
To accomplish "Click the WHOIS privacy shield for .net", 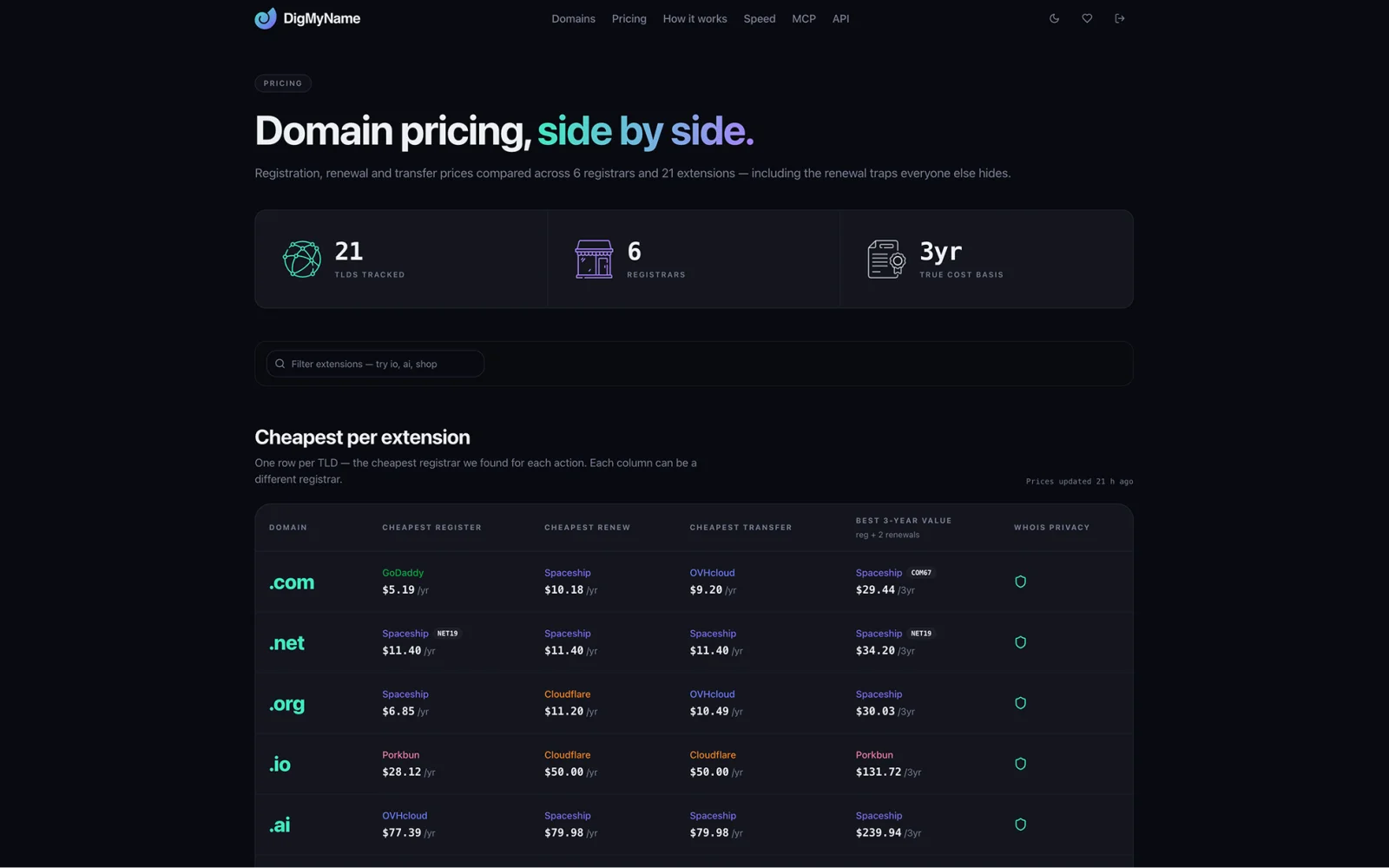I will click(1021, 642).
